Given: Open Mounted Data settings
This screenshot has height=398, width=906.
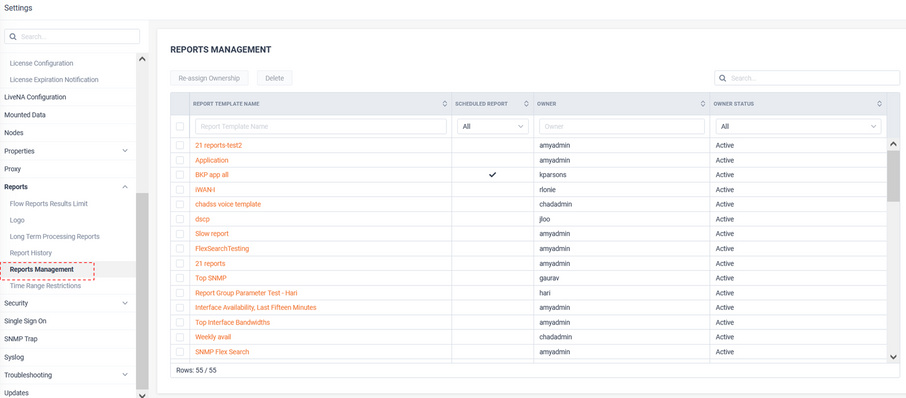Looking at the screenshot, I should coord(25,115).
